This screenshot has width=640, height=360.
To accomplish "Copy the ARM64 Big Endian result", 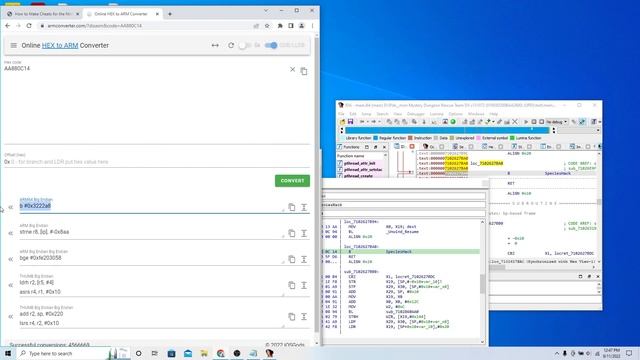I will tap(291, 207).
